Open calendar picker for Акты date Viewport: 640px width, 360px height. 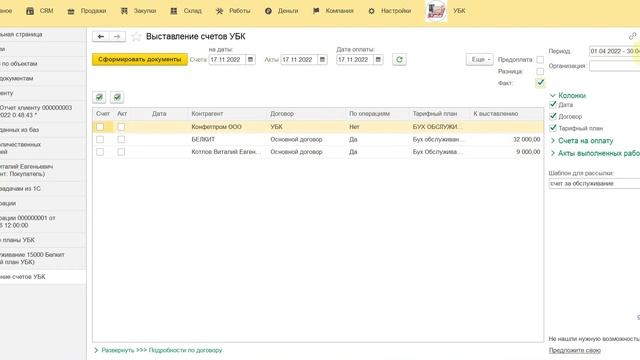pos(322,60)
